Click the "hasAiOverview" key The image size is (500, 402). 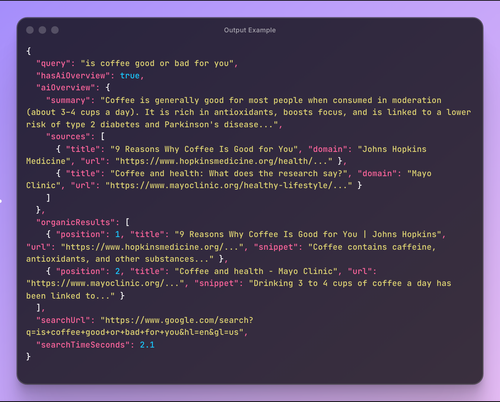[x=73, y=76]
